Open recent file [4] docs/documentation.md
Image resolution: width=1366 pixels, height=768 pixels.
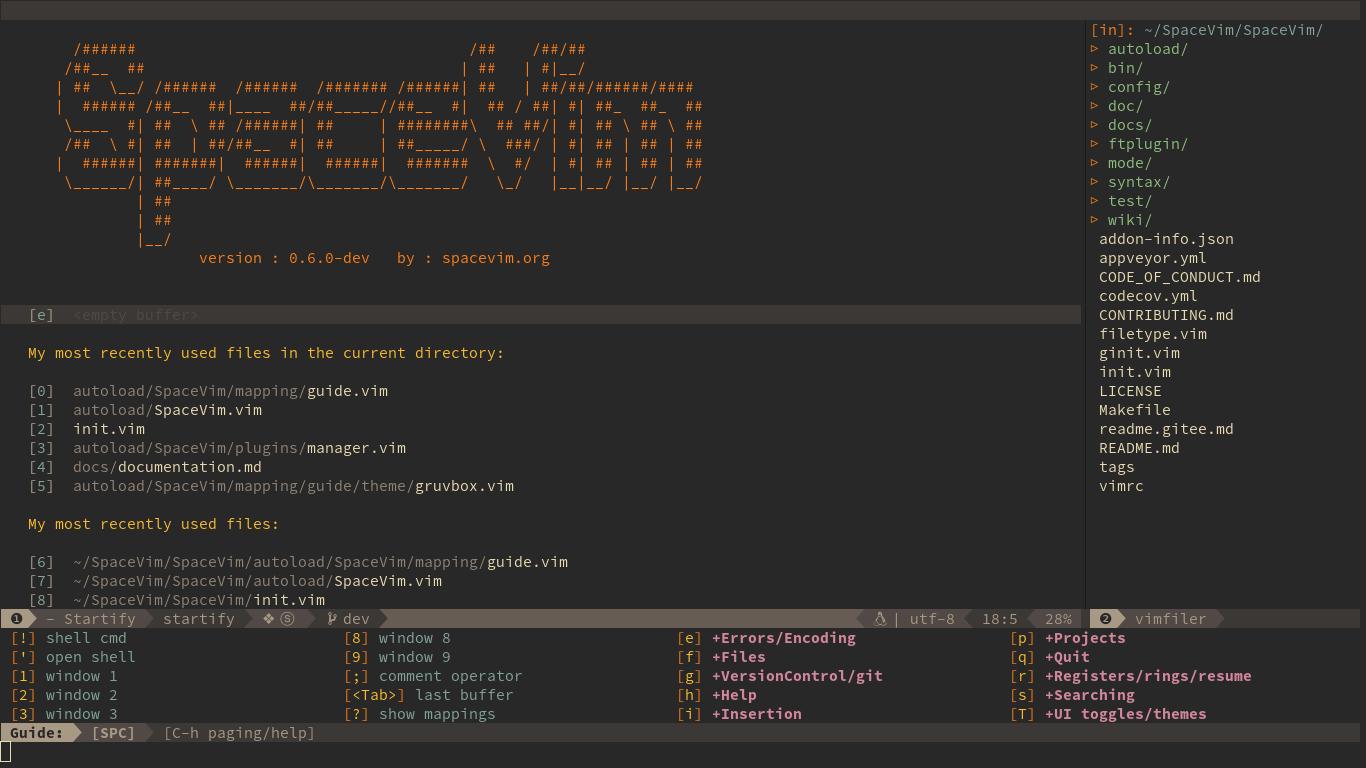point(145,467)
